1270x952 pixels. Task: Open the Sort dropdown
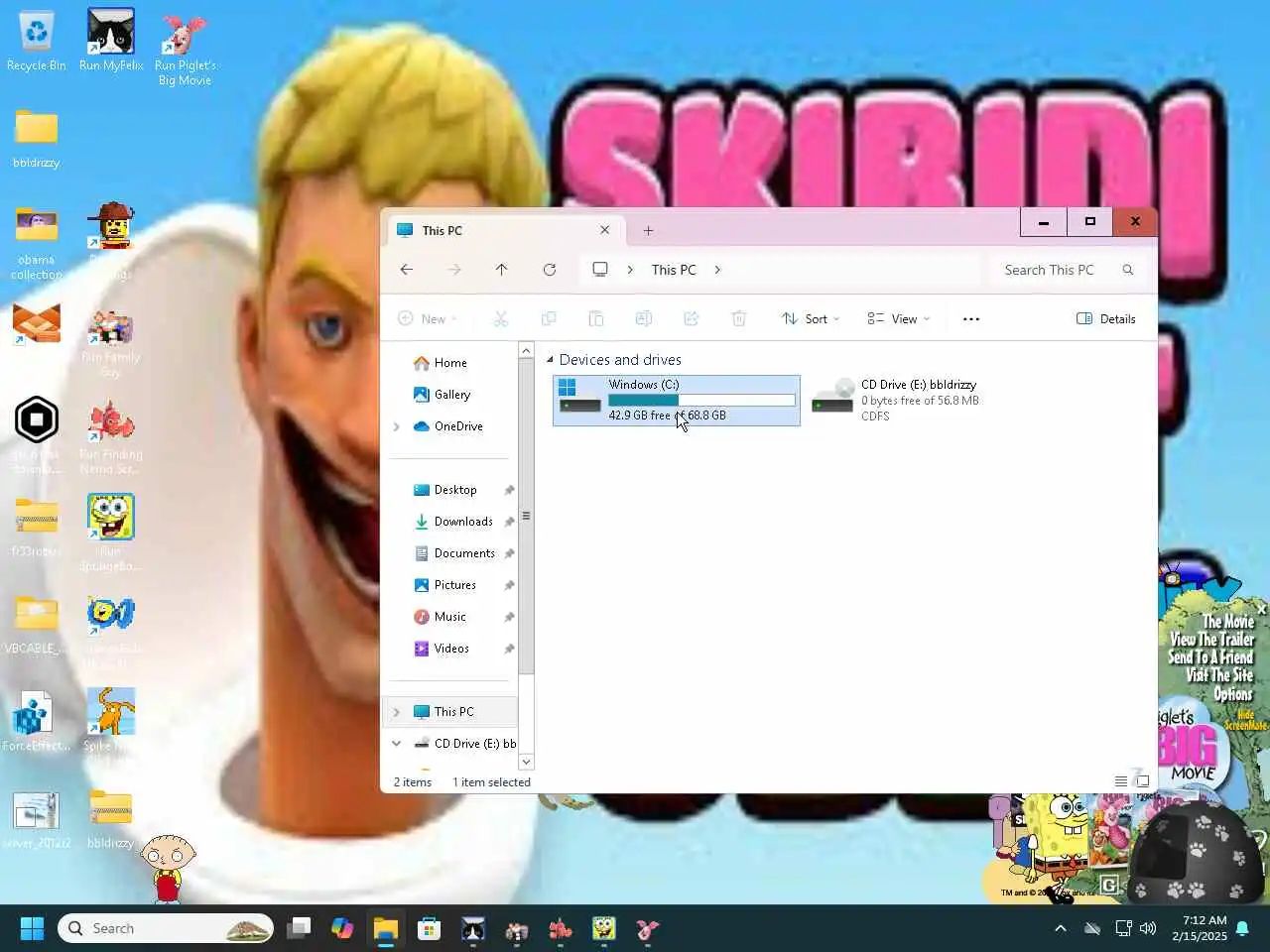pos(811,319)
